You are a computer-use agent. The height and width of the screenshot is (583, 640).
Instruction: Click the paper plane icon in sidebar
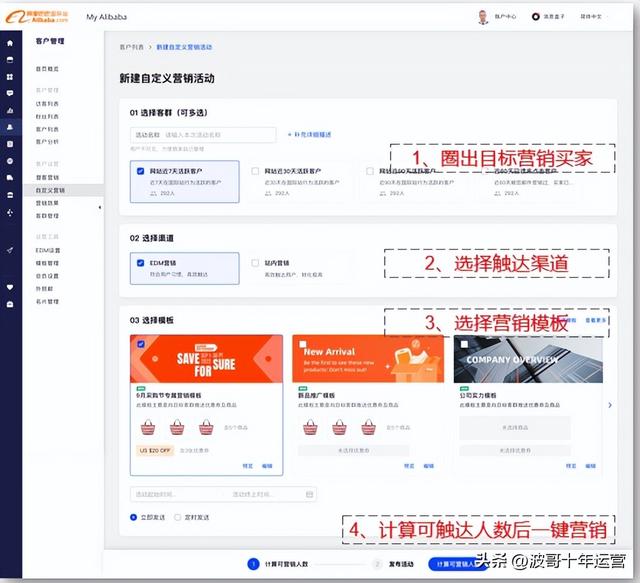10,250
